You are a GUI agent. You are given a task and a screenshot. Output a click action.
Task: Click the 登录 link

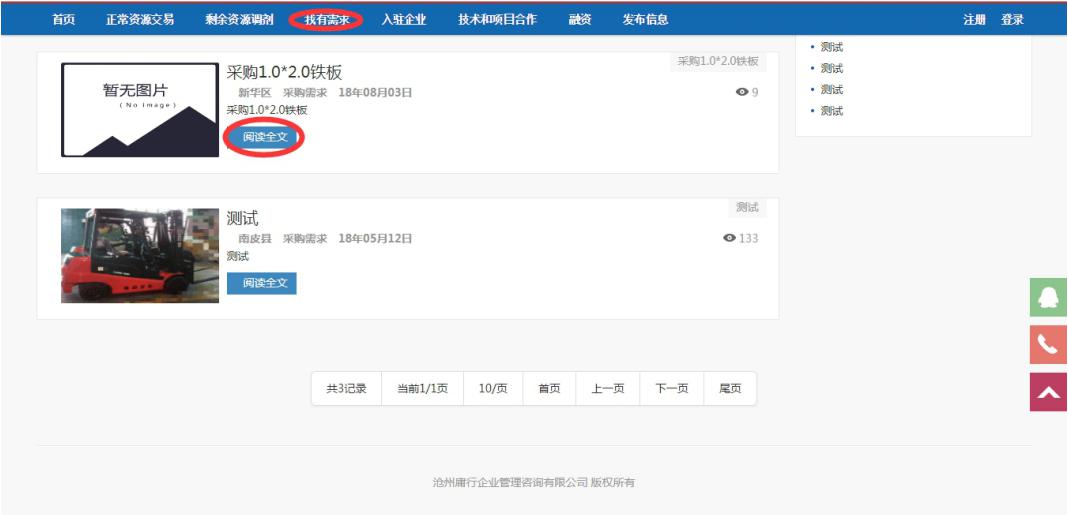(x=1012, y=19)
